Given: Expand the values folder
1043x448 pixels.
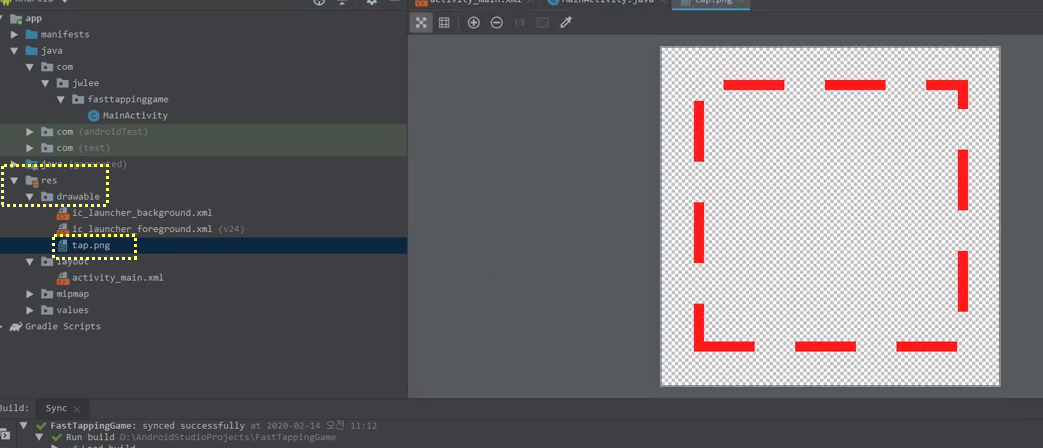Looking at the screenshot, I should (30, 310).
